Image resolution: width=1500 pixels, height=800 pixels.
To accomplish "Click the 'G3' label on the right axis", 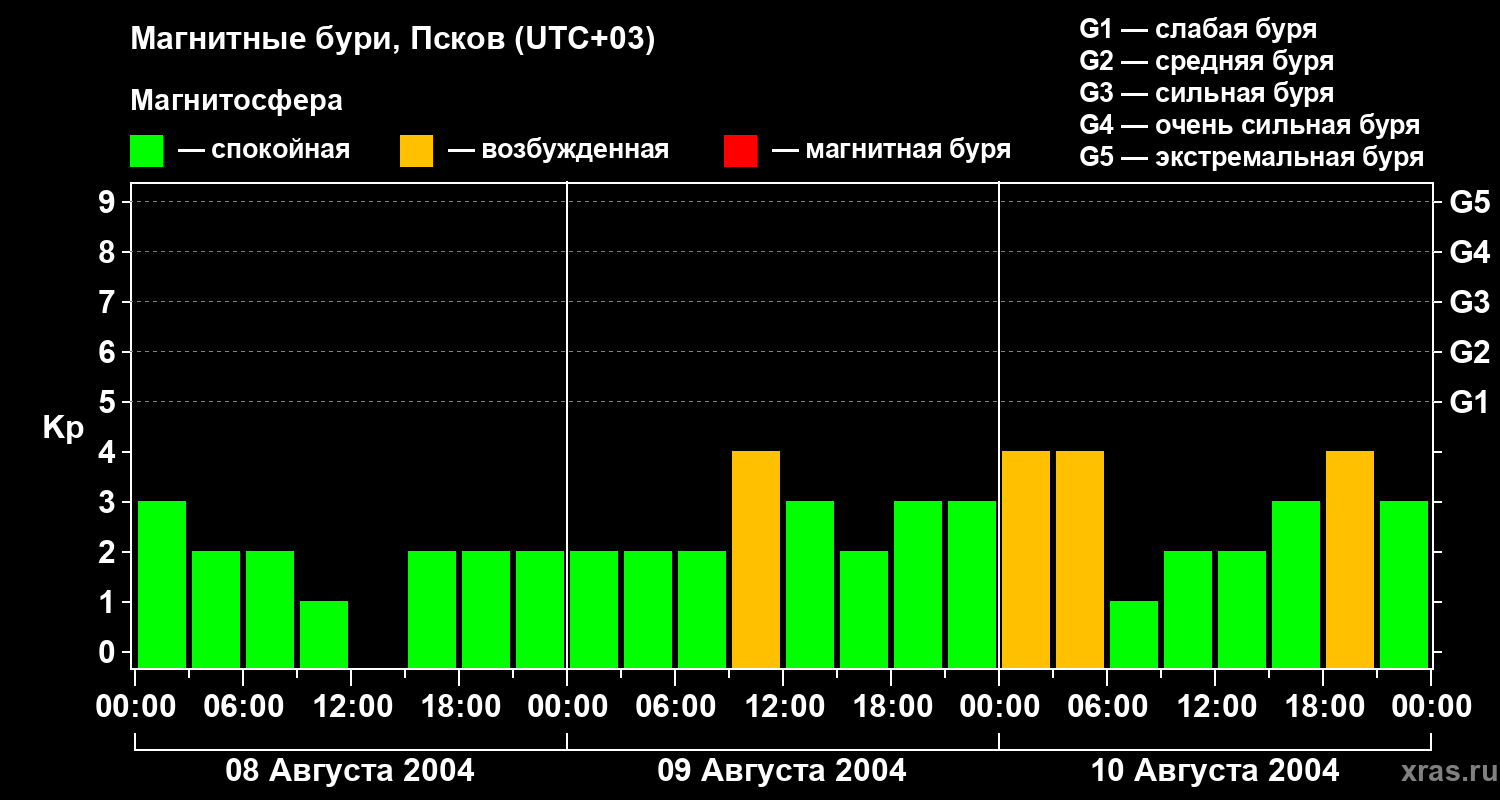I will tap(1469, 302).
